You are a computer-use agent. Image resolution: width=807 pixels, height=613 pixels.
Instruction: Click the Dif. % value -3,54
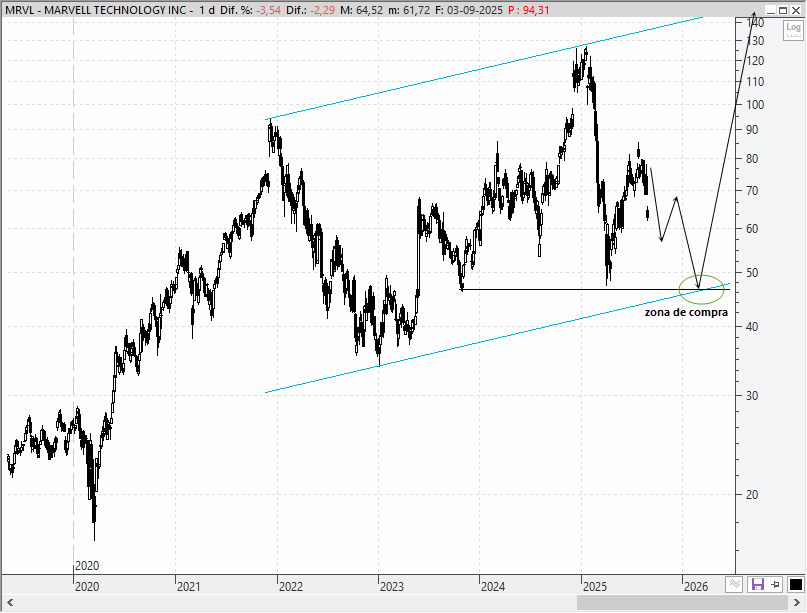click(x=268, y=10)
